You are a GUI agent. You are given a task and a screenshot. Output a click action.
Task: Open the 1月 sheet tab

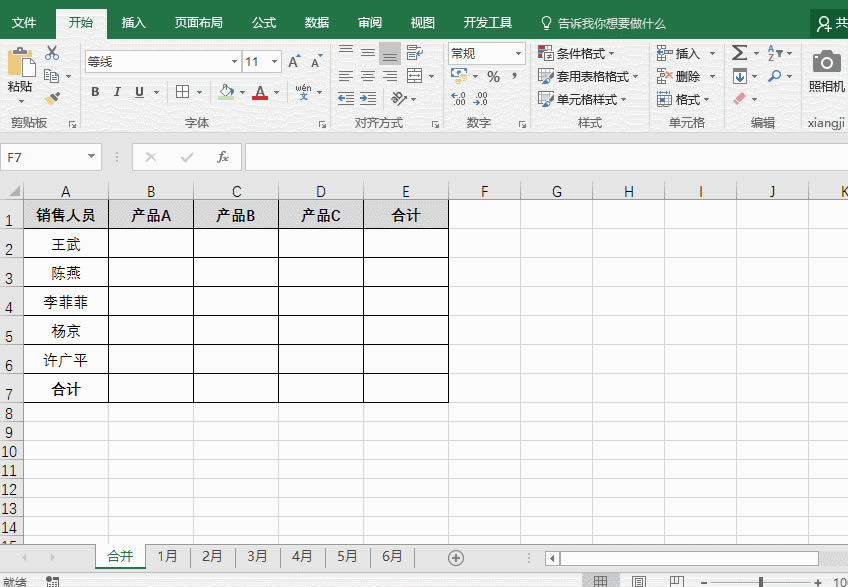[167, 557]
